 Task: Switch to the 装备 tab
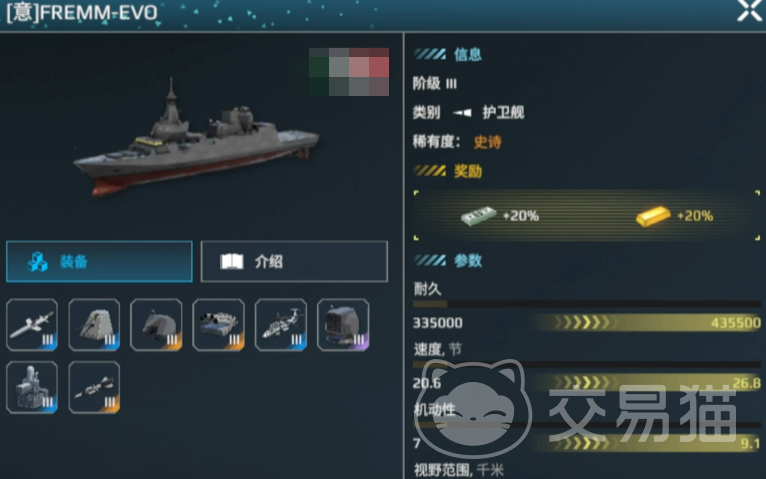pyautogui.click(x=99, y=261)
